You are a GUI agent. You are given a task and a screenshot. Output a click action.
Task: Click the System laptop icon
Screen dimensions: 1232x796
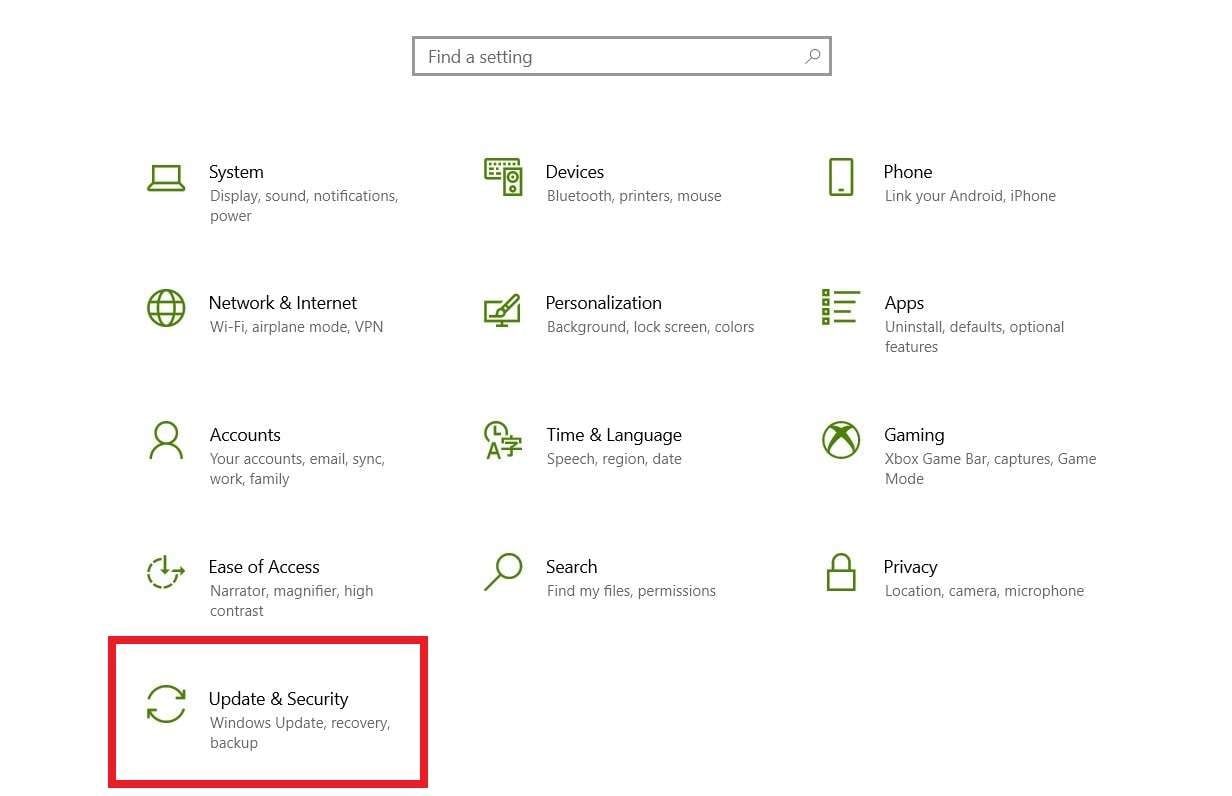pos(166,178)
